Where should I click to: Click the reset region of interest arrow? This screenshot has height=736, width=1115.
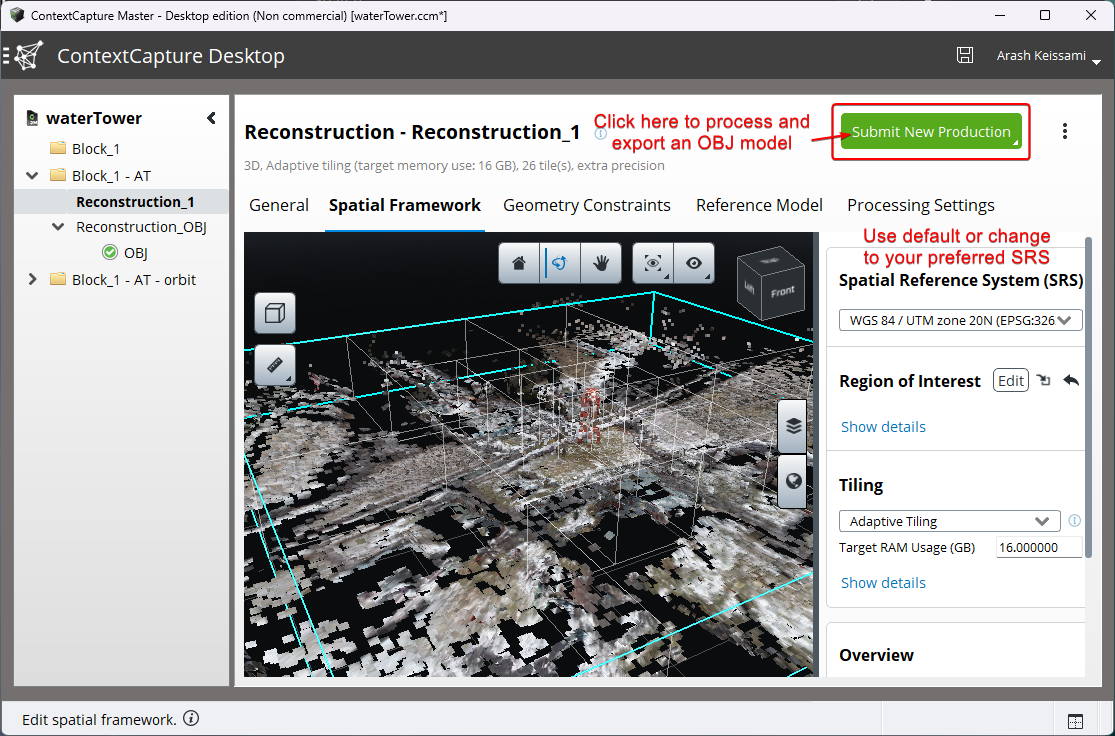[x=1071, y=380]
